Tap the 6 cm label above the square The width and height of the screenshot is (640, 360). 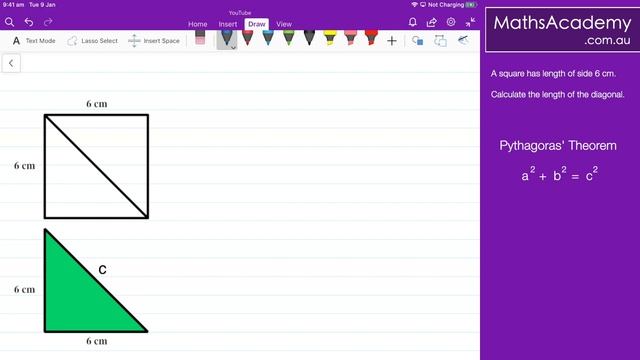coord(97,104)
